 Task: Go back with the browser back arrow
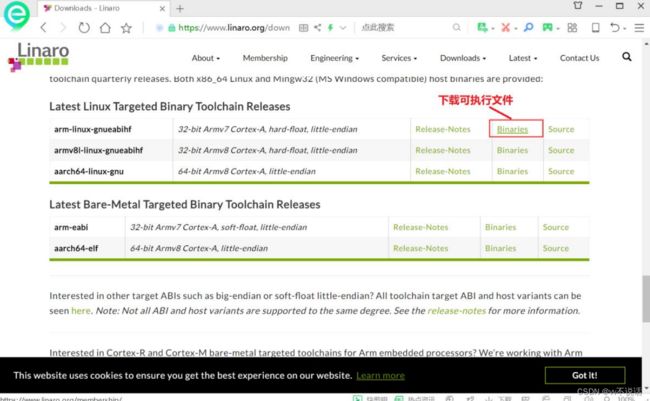pyautogui.click(x=44, y=28)
